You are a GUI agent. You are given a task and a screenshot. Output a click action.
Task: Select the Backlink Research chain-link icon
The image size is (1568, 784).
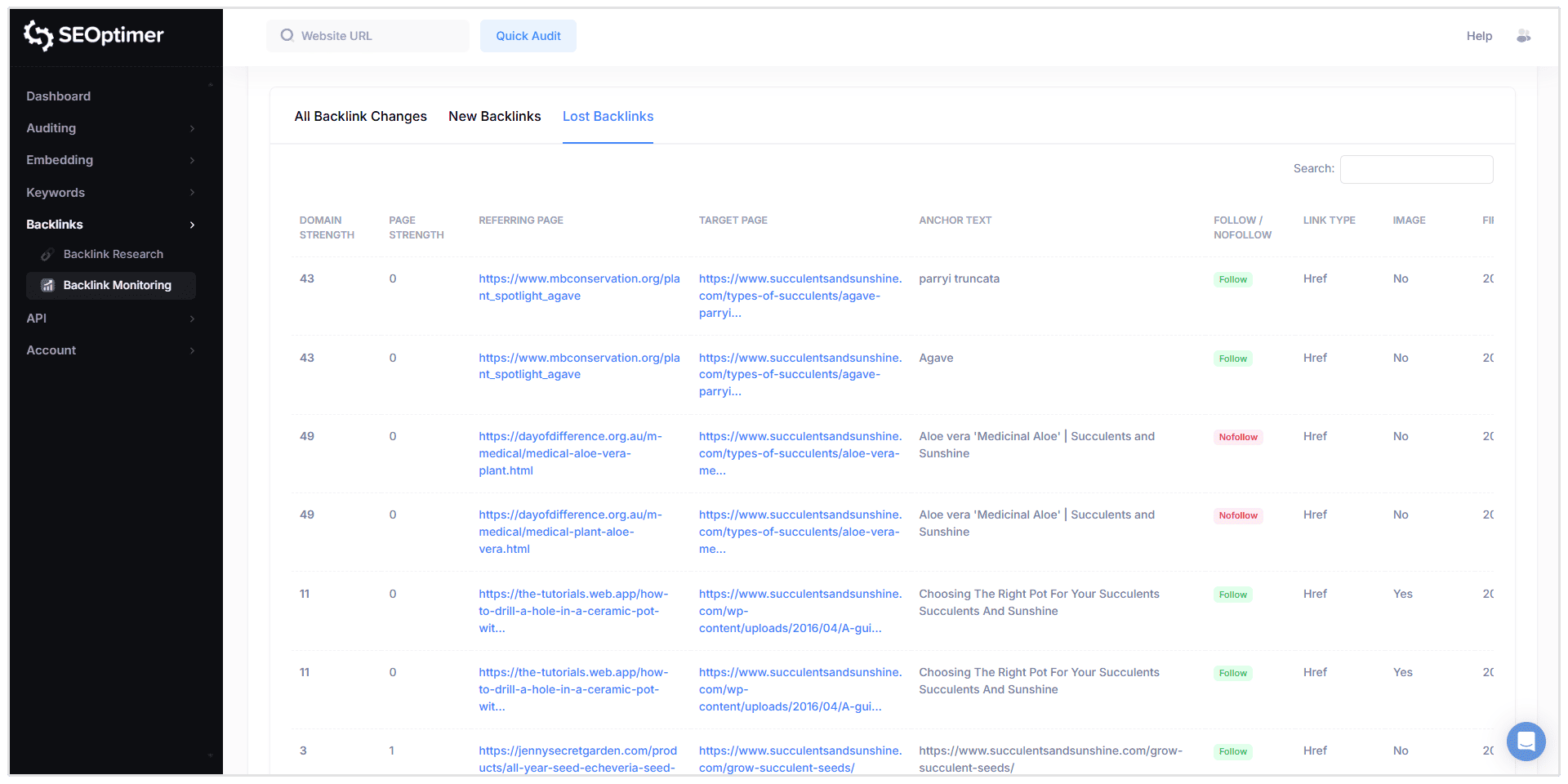[x=48, y=254]
